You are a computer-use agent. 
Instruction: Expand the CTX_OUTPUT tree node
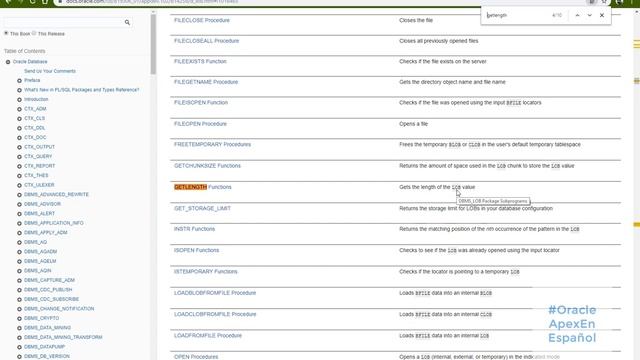pos(19,147)
